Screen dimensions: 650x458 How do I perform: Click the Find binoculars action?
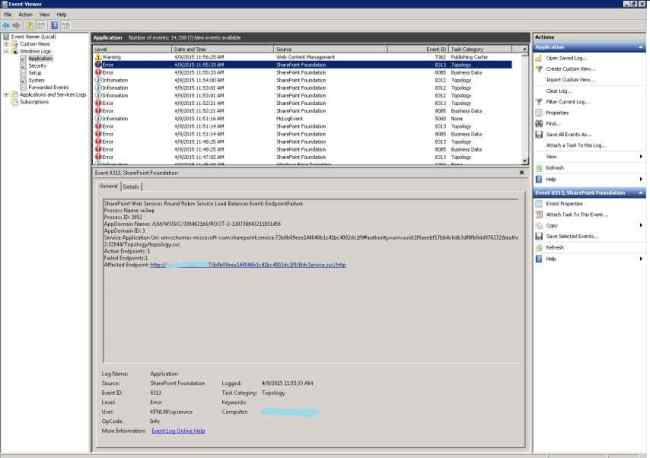tap(539, 124)
